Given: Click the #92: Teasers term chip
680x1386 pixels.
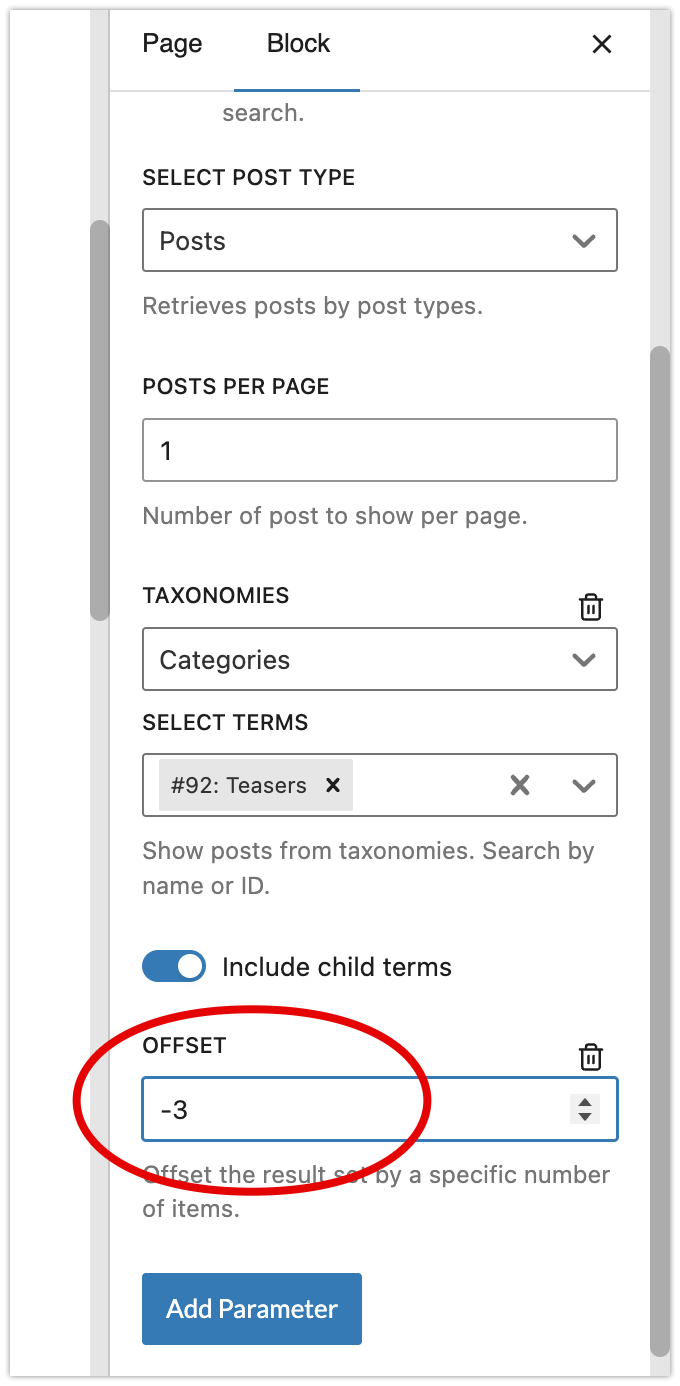Looking at the screenshot, I should [239, 785].
